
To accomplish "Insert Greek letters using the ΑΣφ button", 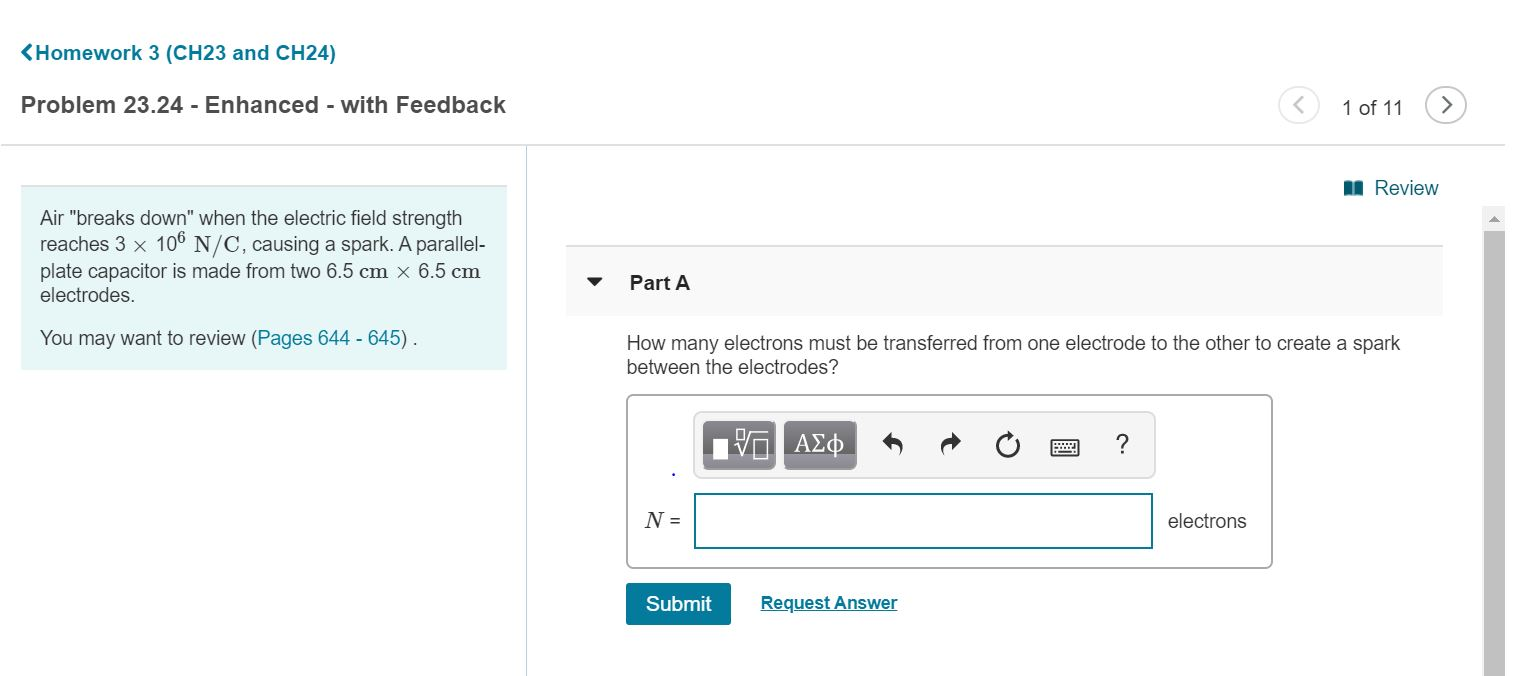I will pyautogui.click(x=819, y=444).
